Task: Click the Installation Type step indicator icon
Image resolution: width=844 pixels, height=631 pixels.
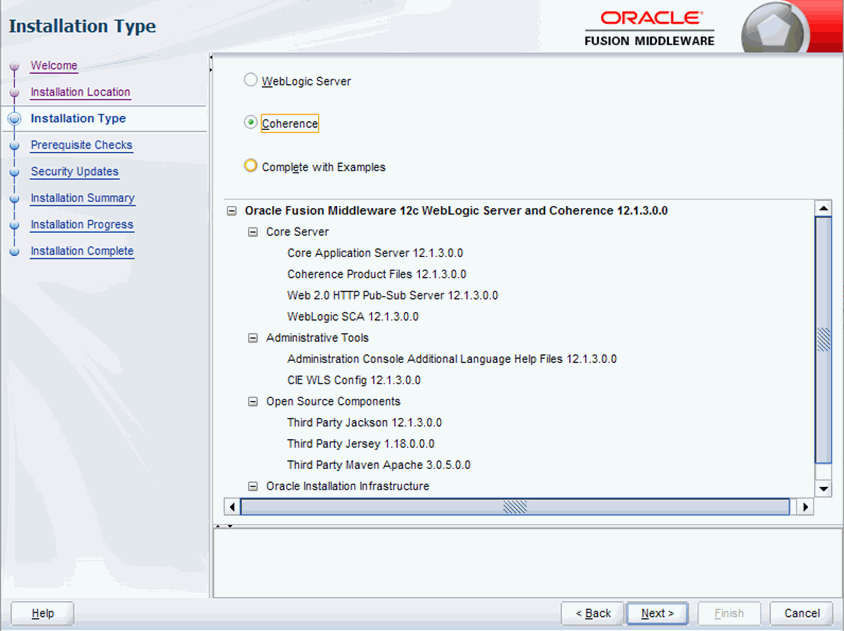Action: point(15,119)
